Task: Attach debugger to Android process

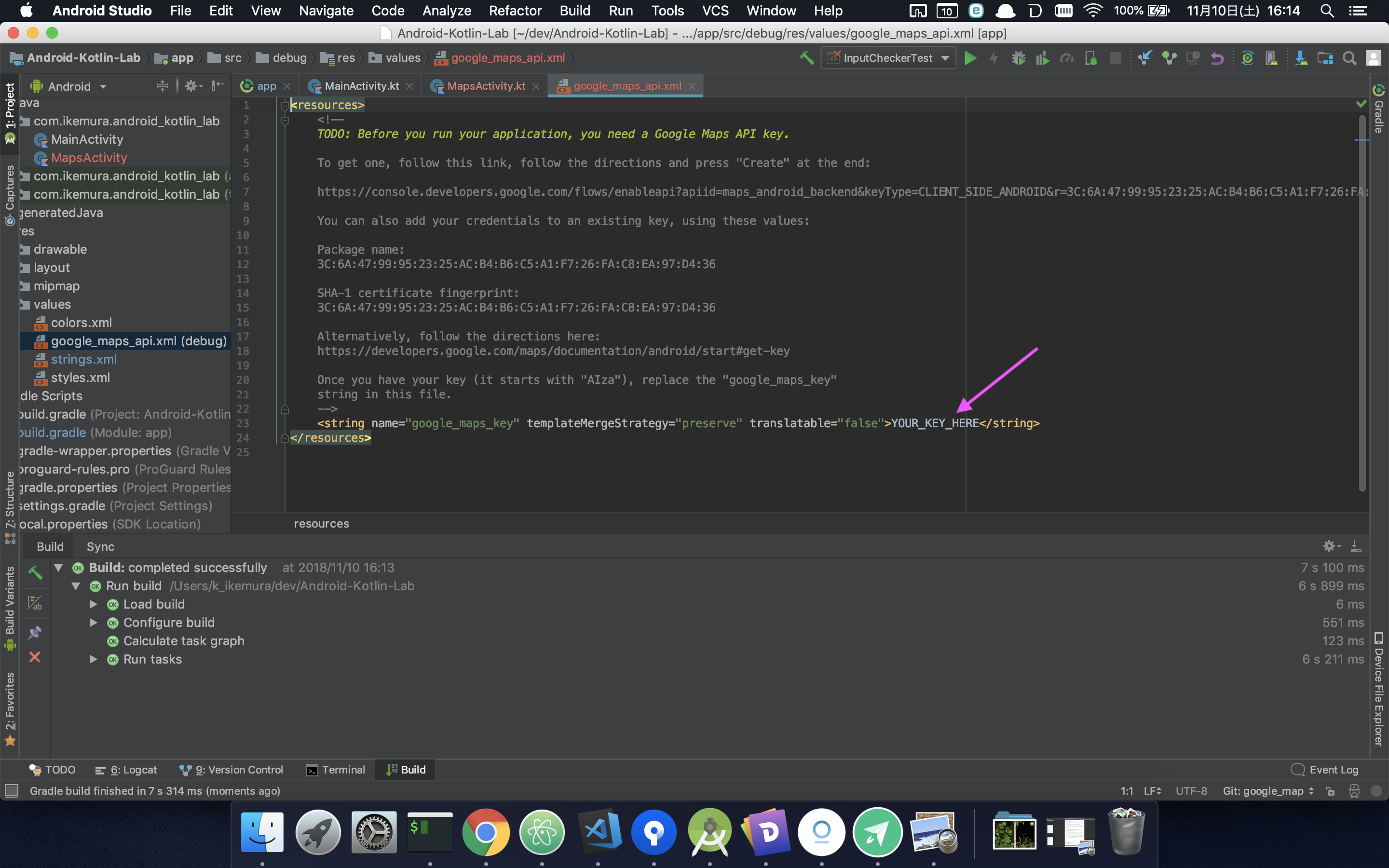Action: pos(1092,57)
